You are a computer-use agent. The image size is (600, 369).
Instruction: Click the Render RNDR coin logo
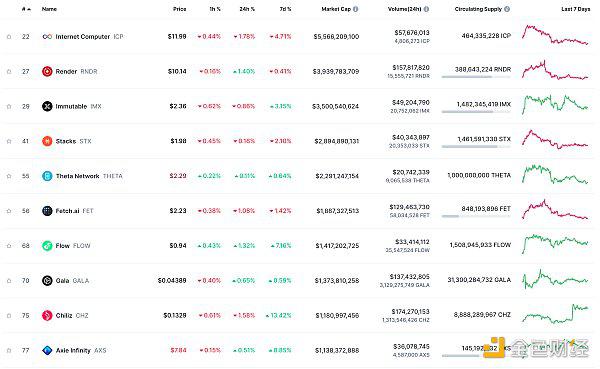47,71
